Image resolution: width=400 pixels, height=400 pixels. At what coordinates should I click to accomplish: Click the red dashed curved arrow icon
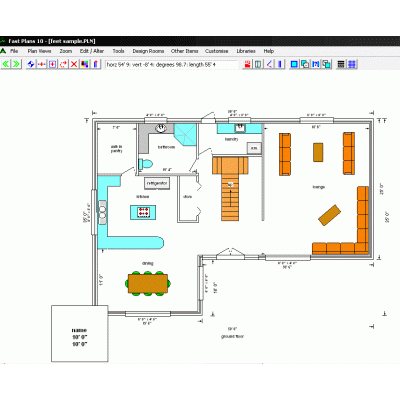coord(63,64)
